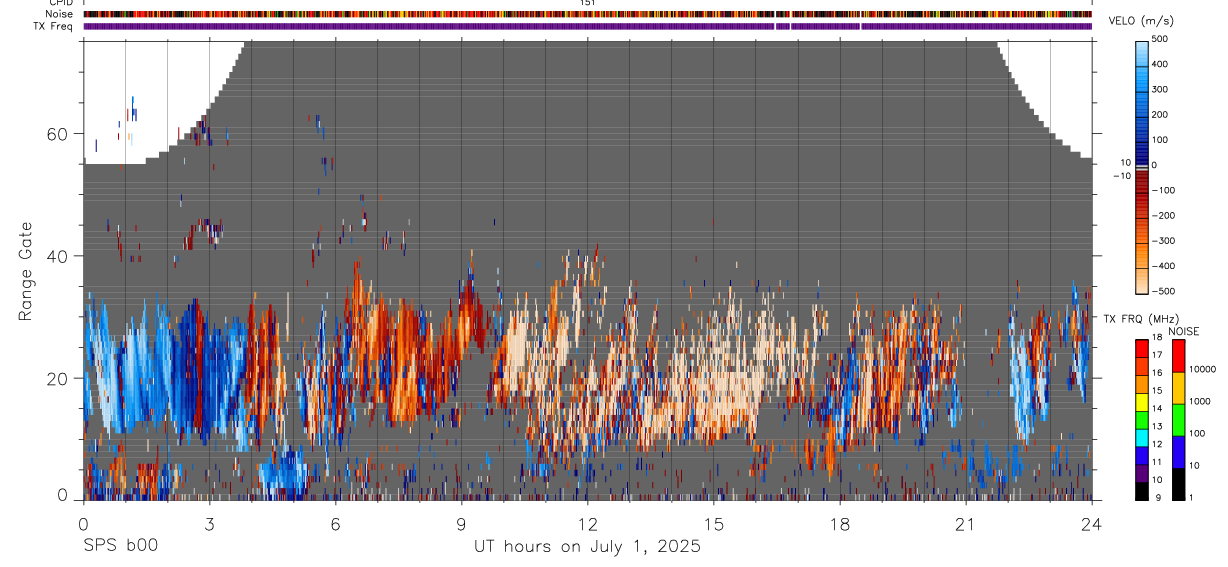Image resolution: width=1228 pixels, height=567 pixels.
Task: Select the green 100–1000 noise swatch
Action: (x=1178, y=420)
